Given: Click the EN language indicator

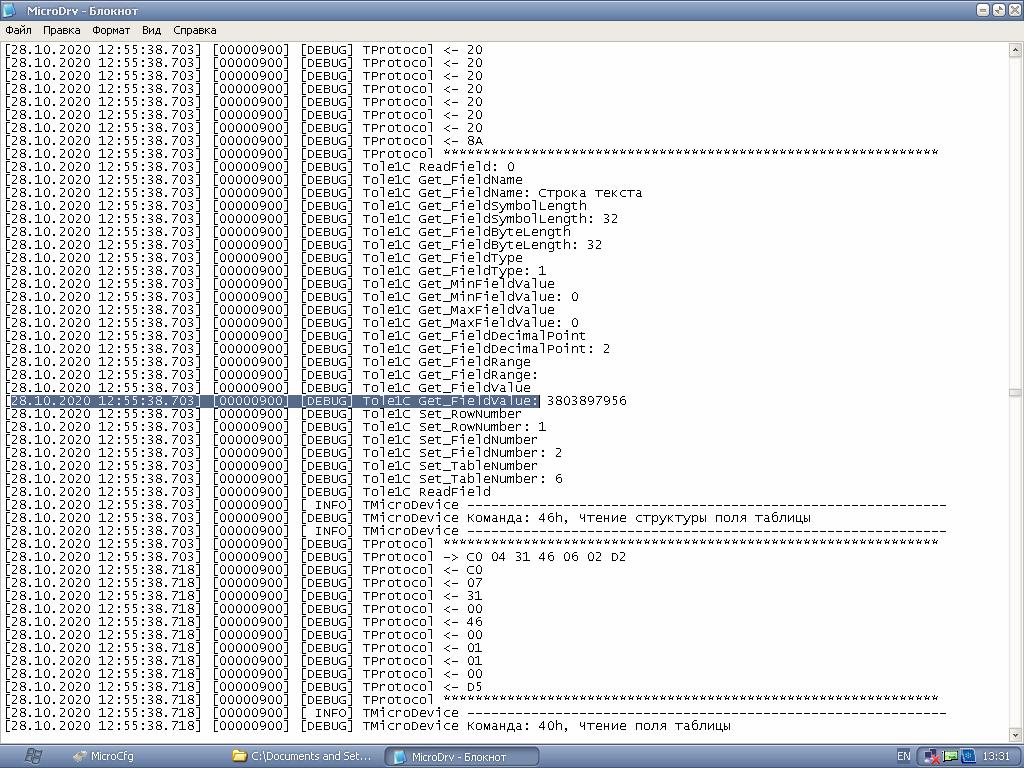Looking at the screenshot, I should tap(903, 756).
